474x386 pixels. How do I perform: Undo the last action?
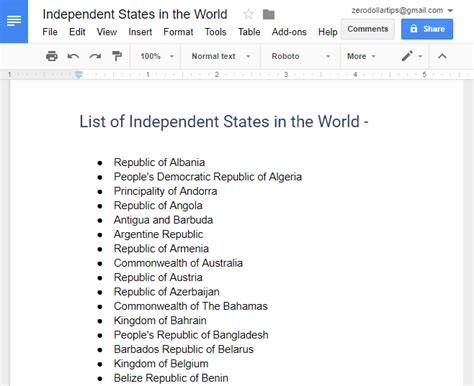pyautogui.click(x=73, y=56)
